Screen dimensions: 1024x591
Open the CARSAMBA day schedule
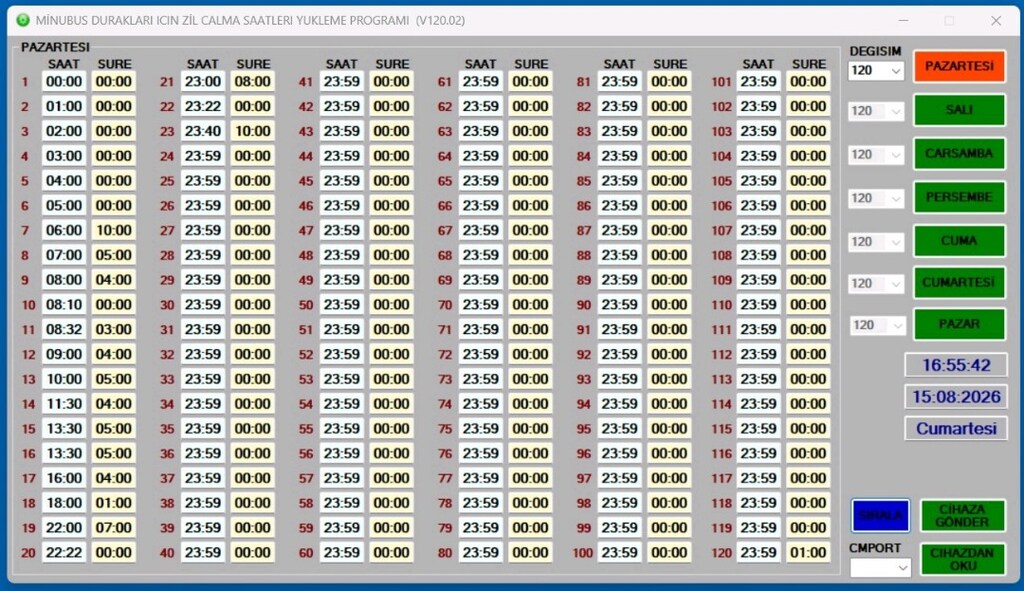pos(959,153)
